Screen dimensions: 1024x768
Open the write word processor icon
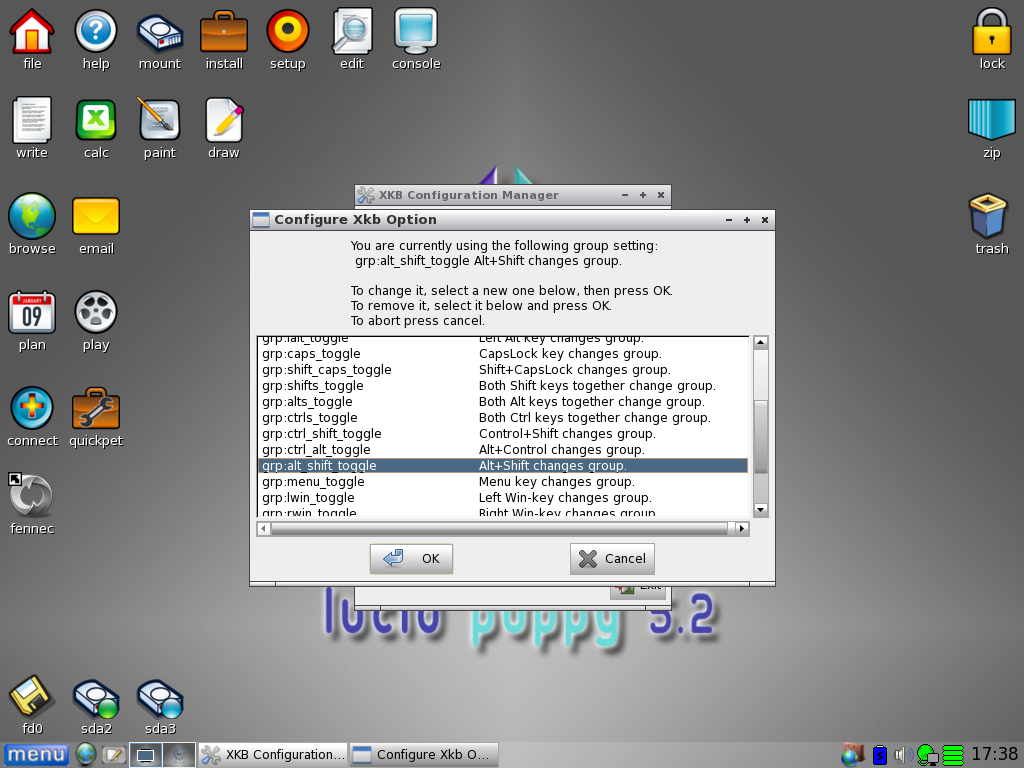tap(31, 120)
